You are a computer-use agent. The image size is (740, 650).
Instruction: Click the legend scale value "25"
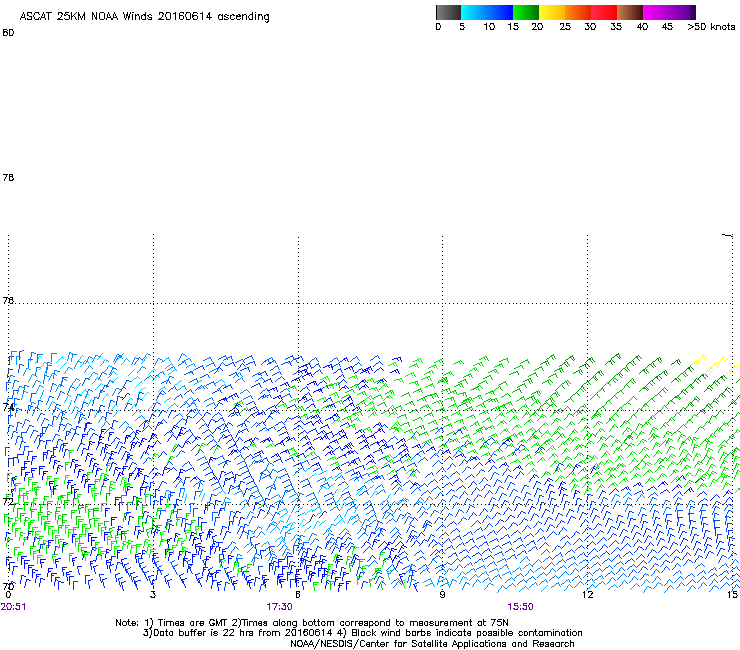[565, 27]
